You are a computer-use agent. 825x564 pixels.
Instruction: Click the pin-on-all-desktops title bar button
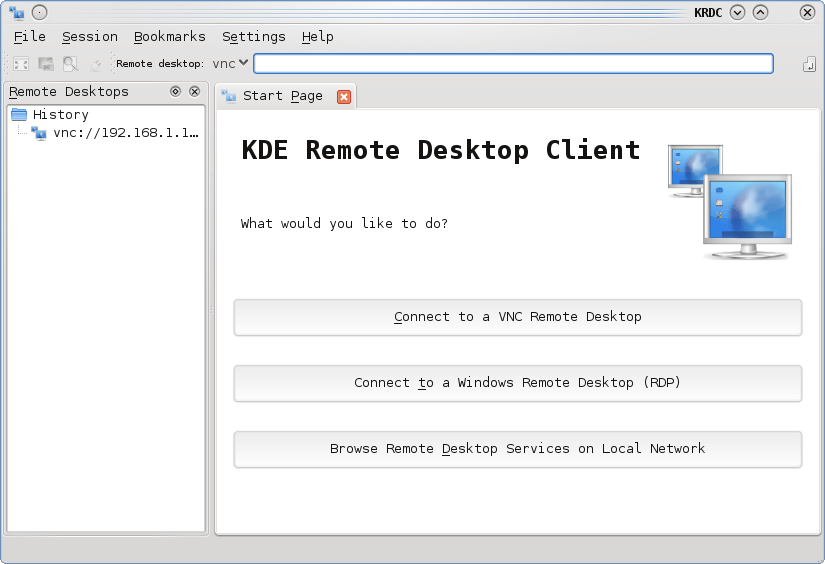39,12
